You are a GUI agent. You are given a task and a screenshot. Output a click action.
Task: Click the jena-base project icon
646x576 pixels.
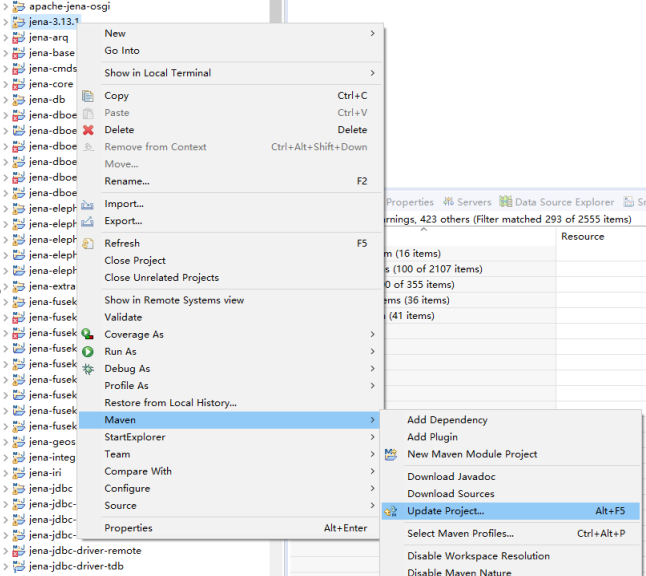(x=18, y=54)
